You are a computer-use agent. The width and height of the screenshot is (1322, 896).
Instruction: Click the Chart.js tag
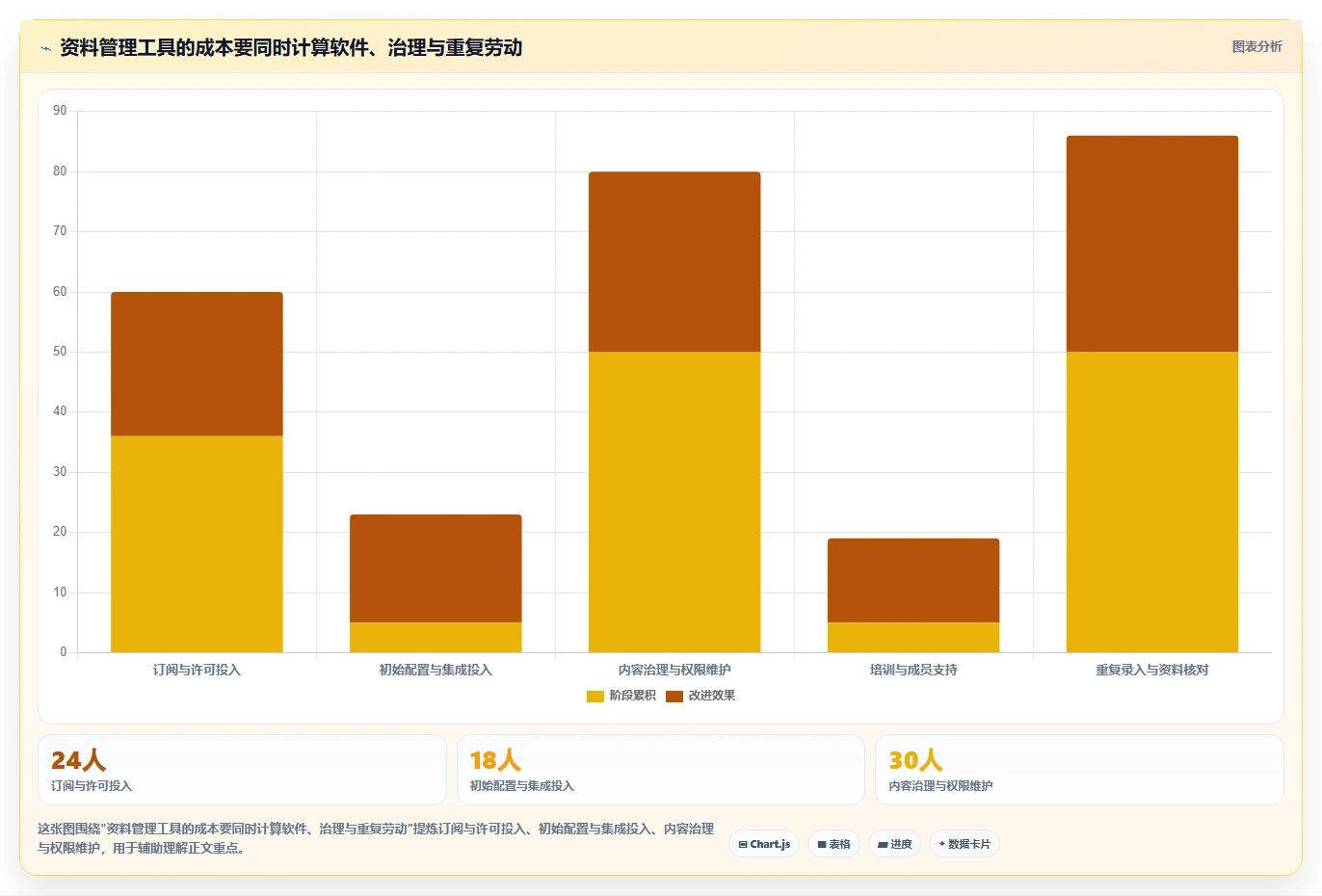[x=764, y=844]
